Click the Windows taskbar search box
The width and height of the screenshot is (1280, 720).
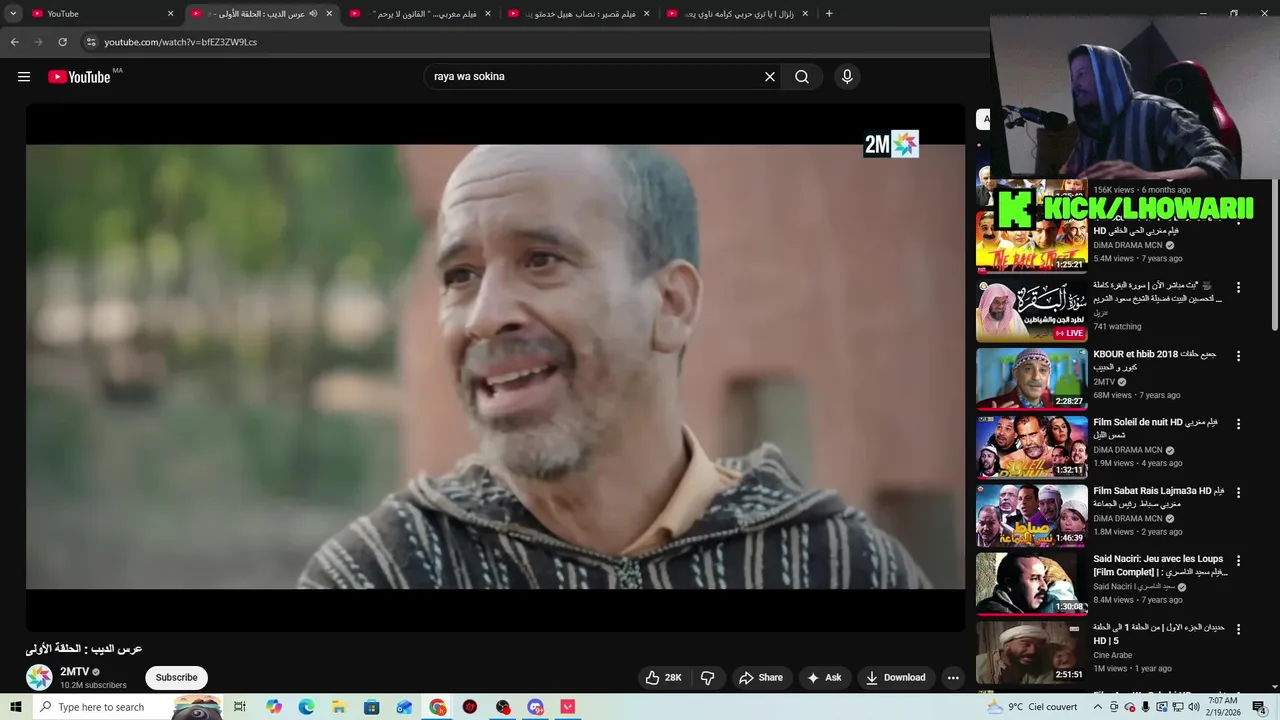[128, 707]
